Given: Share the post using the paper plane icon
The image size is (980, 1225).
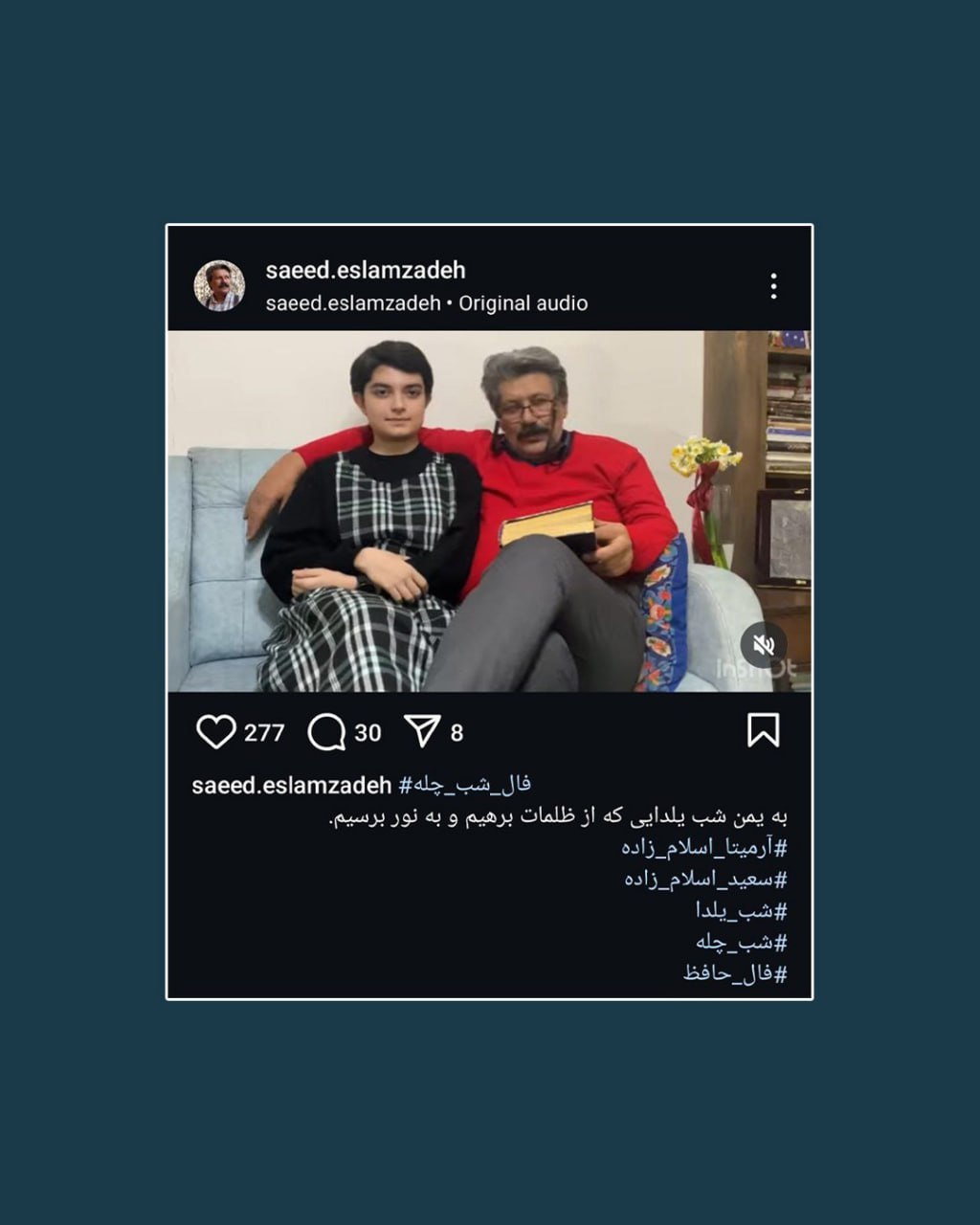Looking at the screenshot, I should (422, 731).
